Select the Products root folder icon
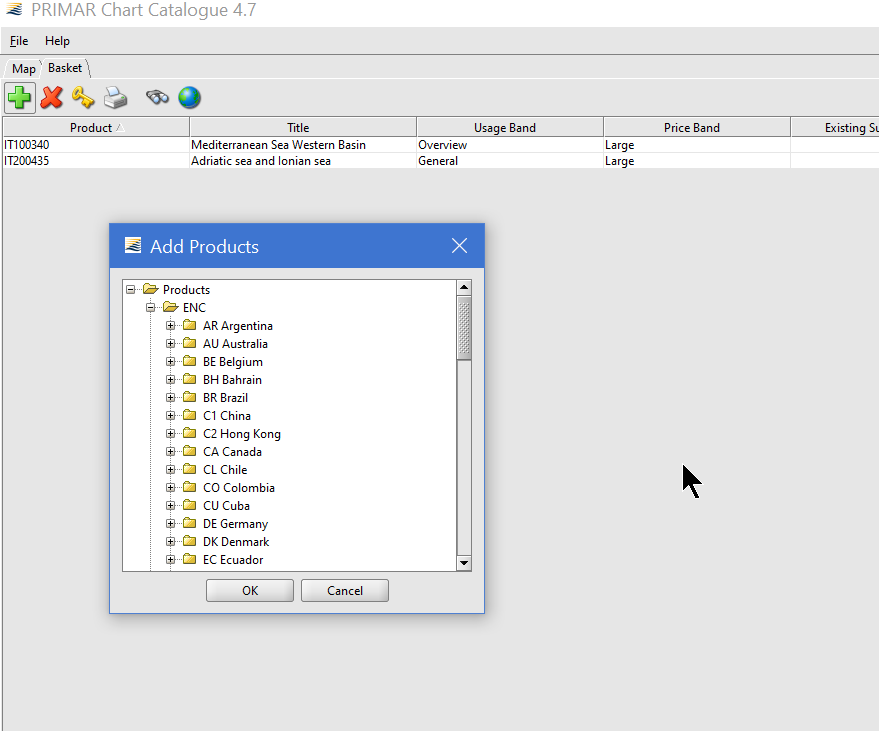Viewport: 879px width, 731px height. [150, 289]
